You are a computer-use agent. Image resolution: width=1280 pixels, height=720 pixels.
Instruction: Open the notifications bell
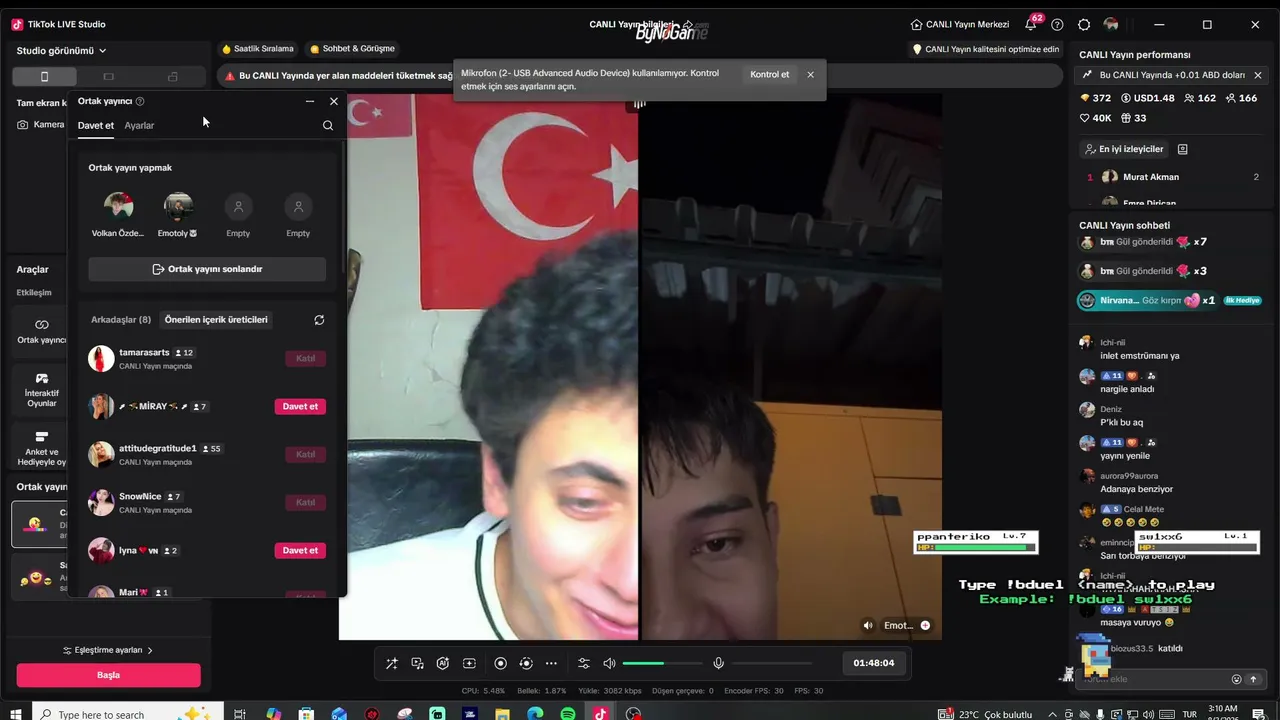[x=1031, y=24]
